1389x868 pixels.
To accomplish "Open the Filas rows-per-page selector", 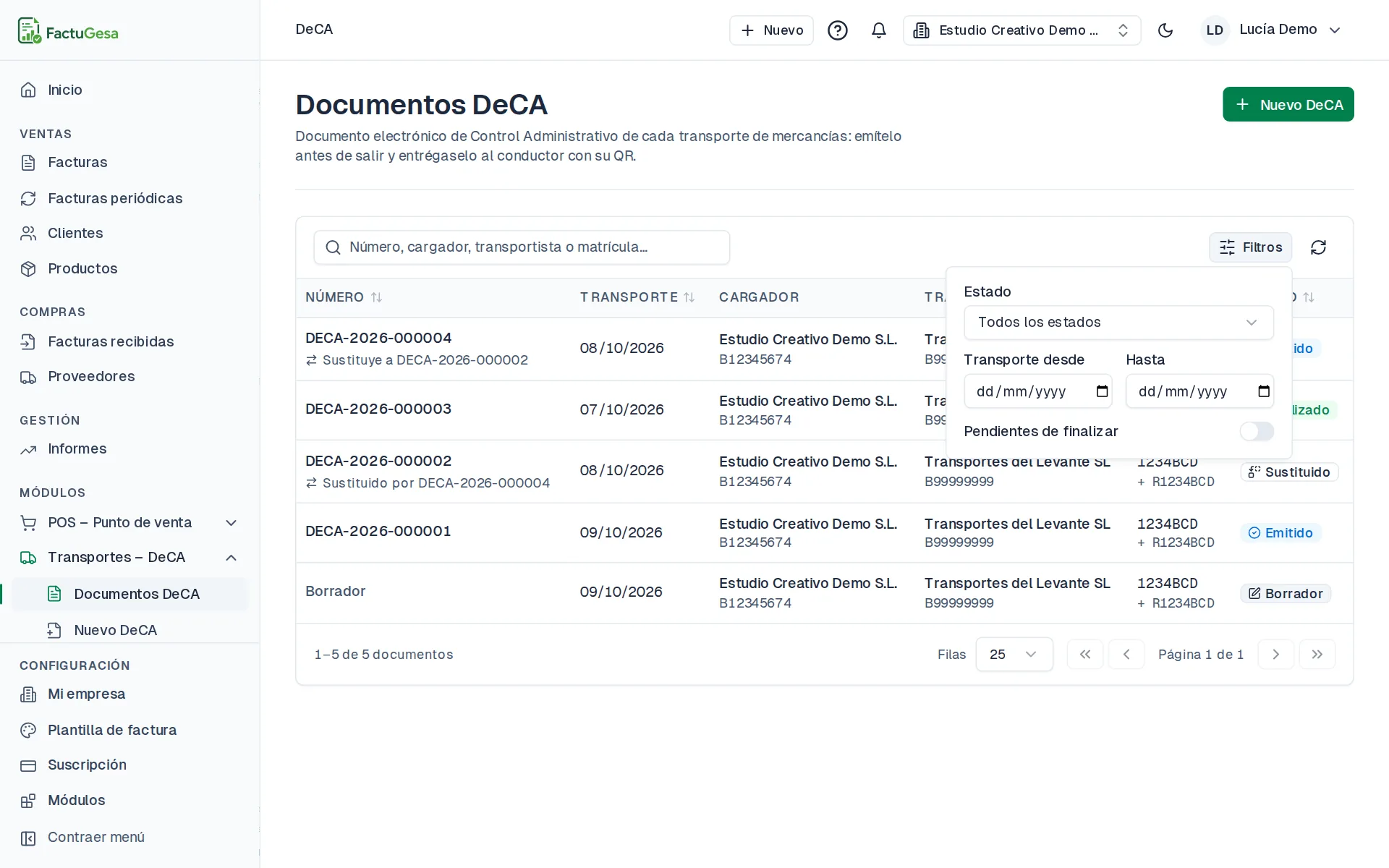I will click(x=1014, y=655).
